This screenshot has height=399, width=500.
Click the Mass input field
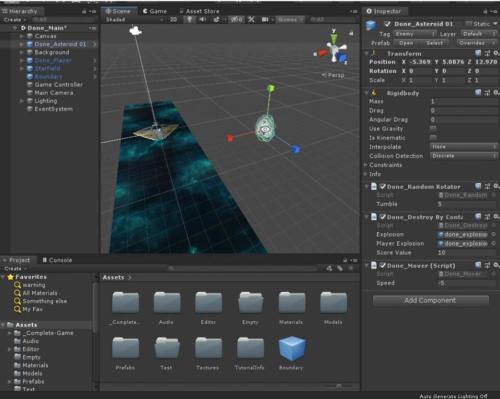coord(463,101)
